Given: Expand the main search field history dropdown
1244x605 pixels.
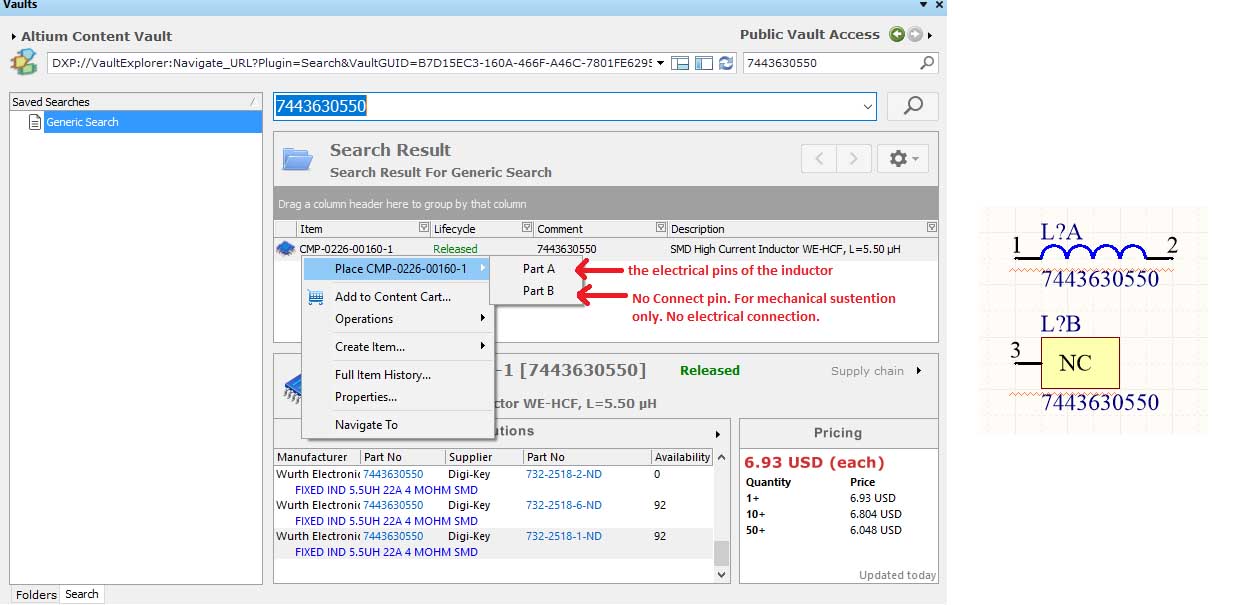Looking at the screenshot, I should click(867, 106).
